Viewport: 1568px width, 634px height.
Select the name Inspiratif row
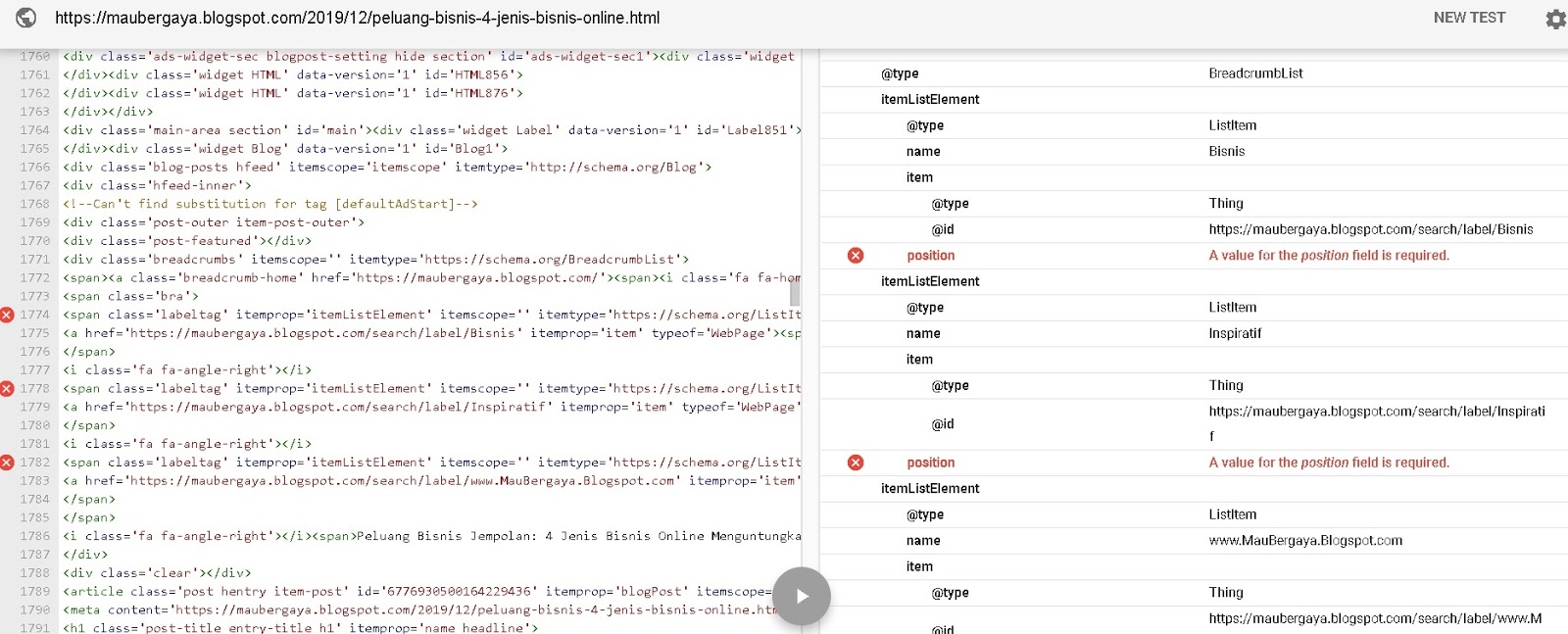tap(1194, 333)
